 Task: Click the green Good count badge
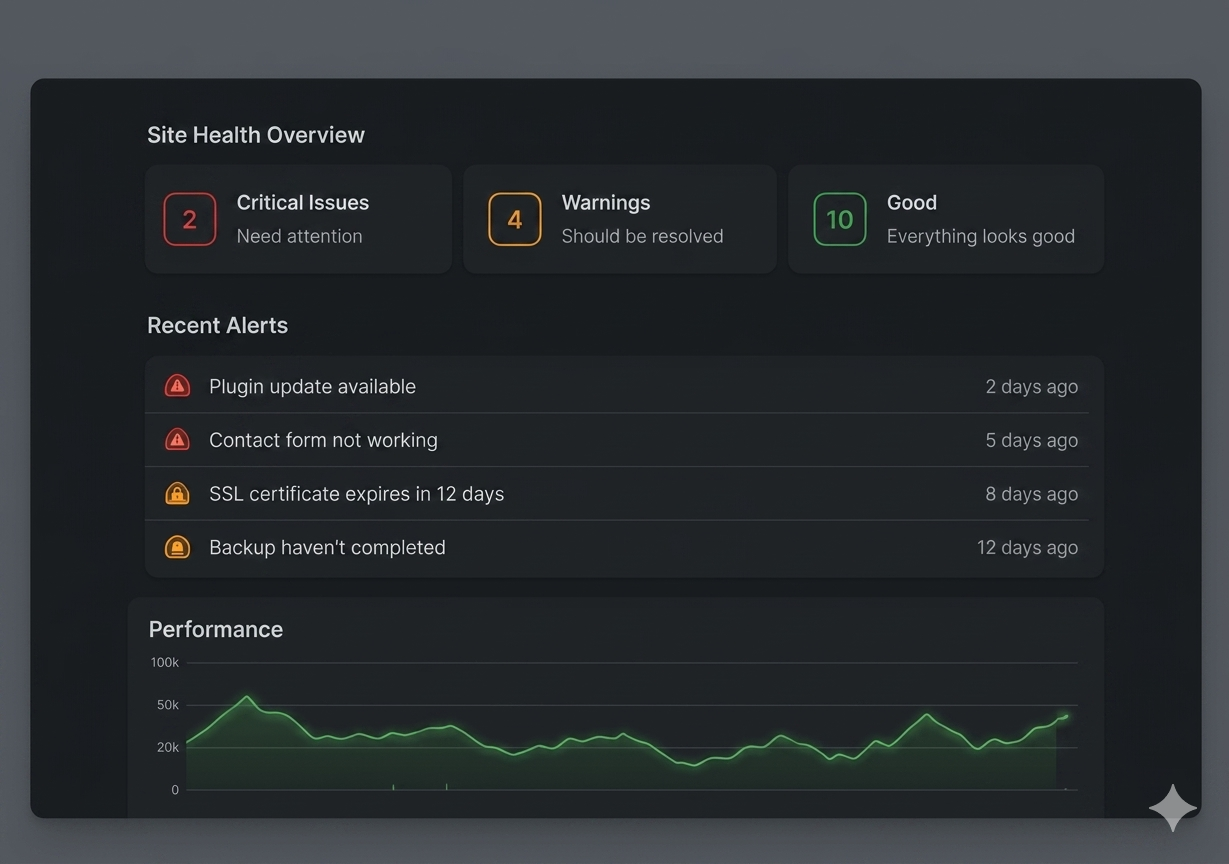click(840, 219)
